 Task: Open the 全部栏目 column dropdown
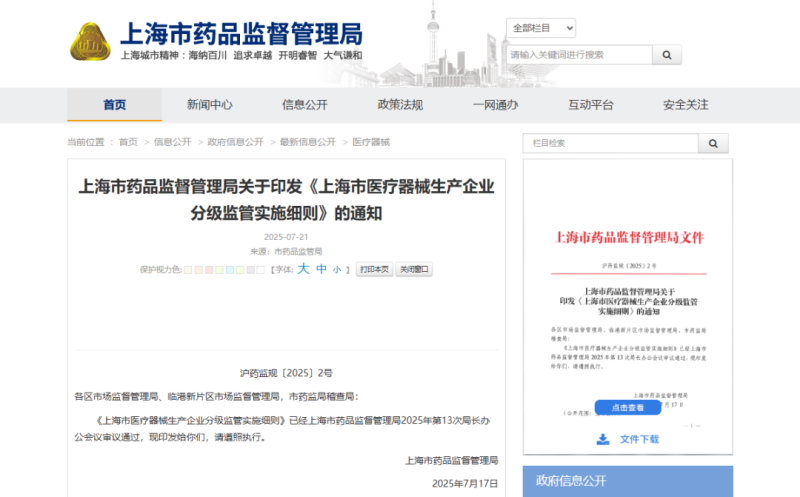click(x=540, y=28)
